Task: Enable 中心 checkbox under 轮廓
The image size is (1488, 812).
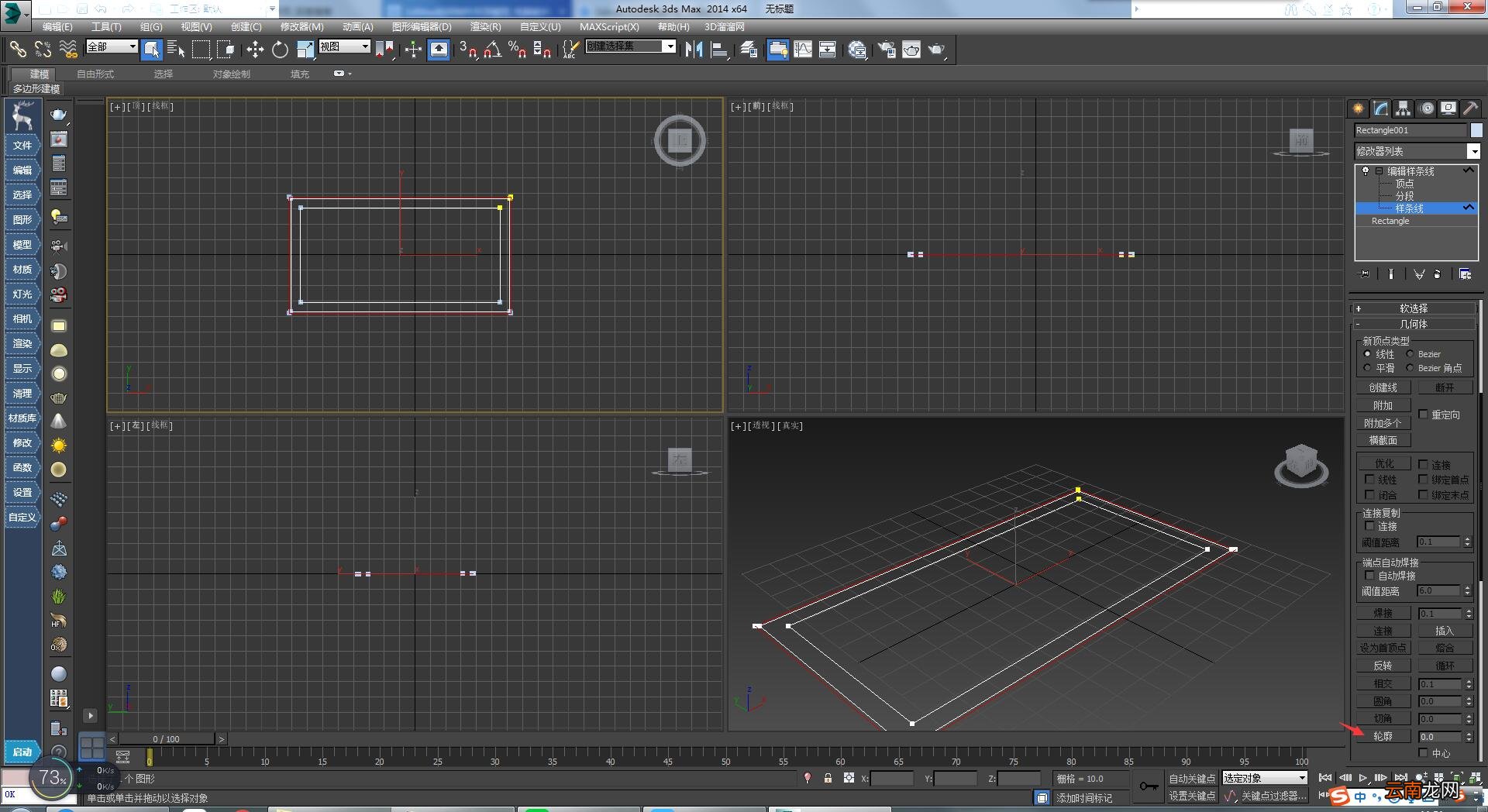Action: (x=1423, y=752)
